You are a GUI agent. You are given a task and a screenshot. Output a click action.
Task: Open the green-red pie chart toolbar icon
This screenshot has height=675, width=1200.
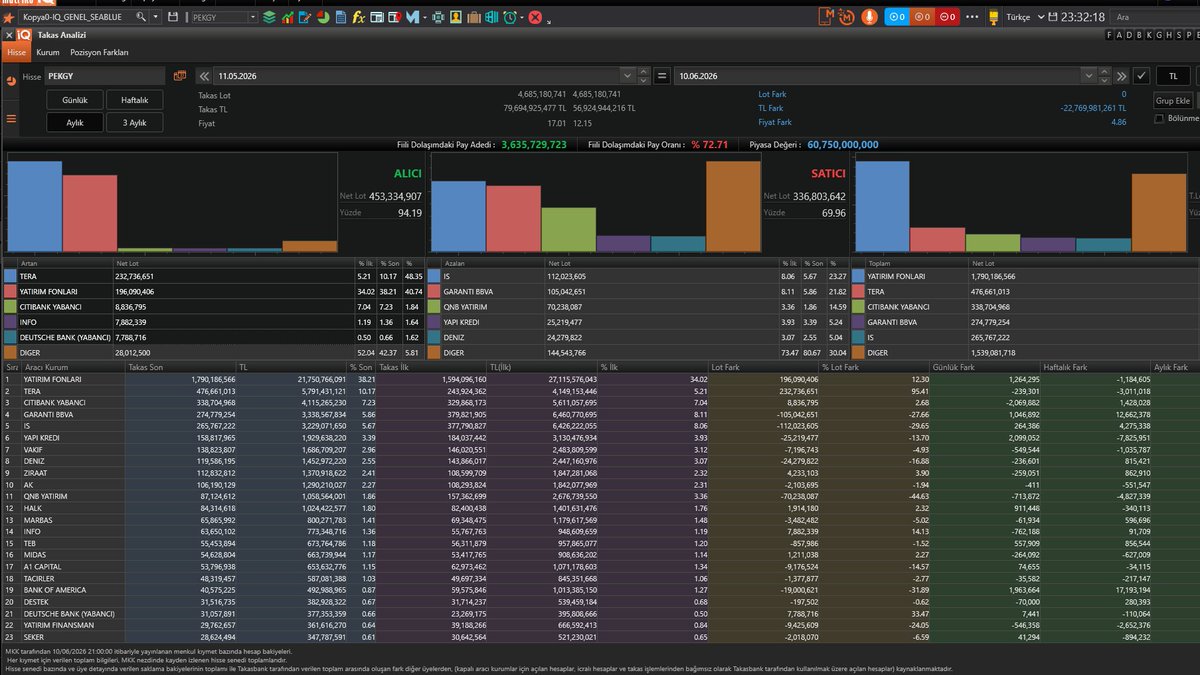coord(323,17)
